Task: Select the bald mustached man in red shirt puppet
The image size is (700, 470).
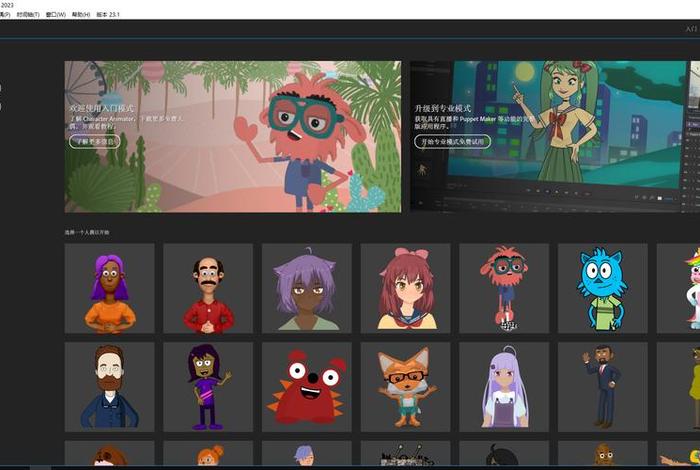Action: [x=208, y=288]
